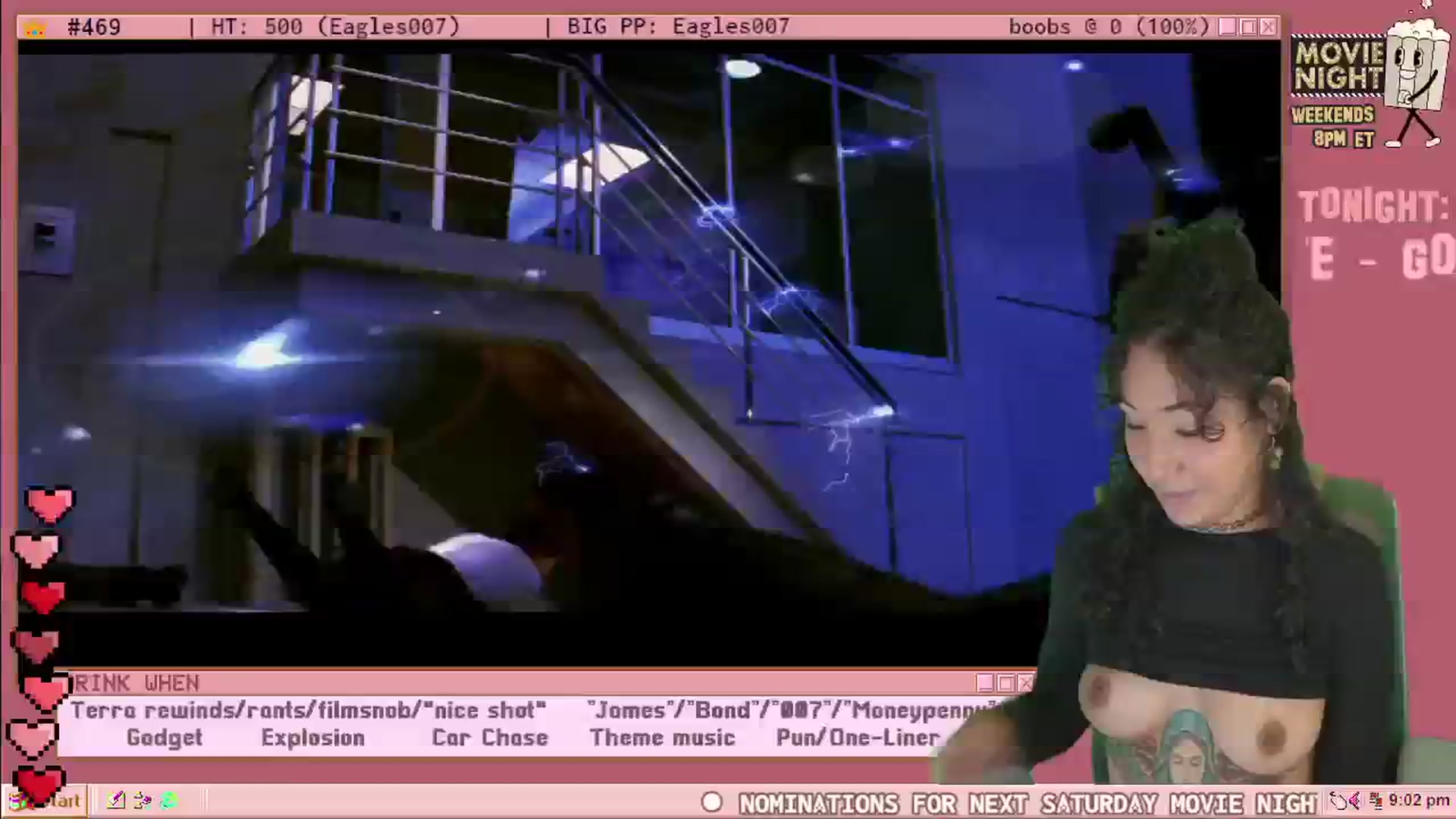Click 'BIG PP: Eagles007' title text
Screen dimensions: 1456x819
(679, 27)
